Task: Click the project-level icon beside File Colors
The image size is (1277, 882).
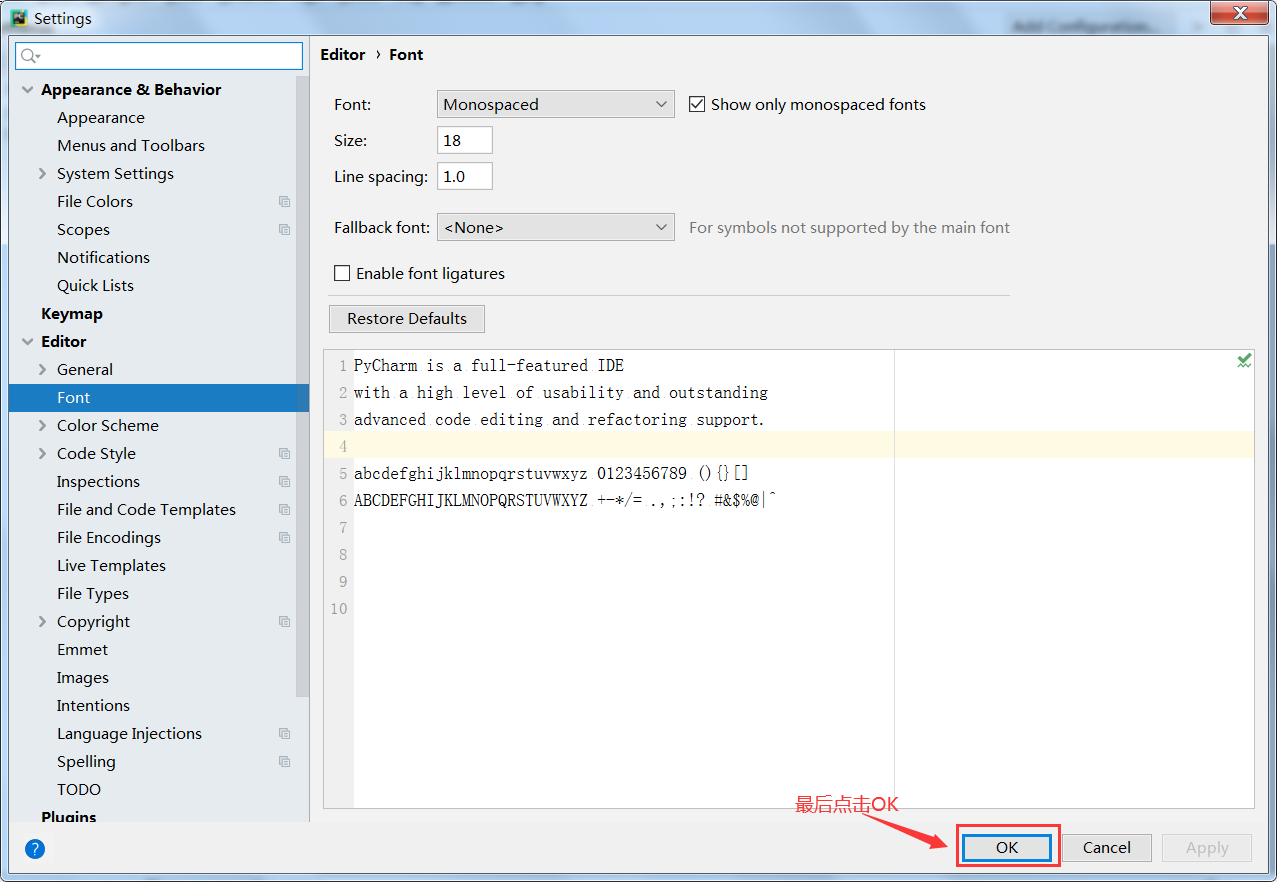Action: click(285, 201)
